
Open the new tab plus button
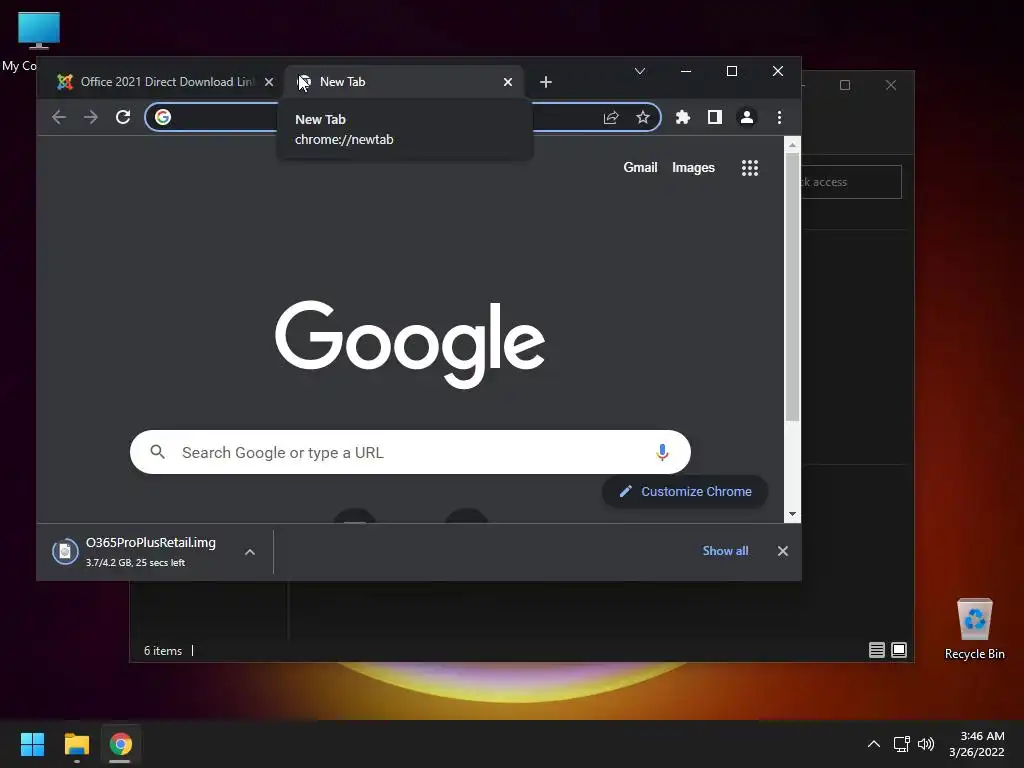click(546, 82)
